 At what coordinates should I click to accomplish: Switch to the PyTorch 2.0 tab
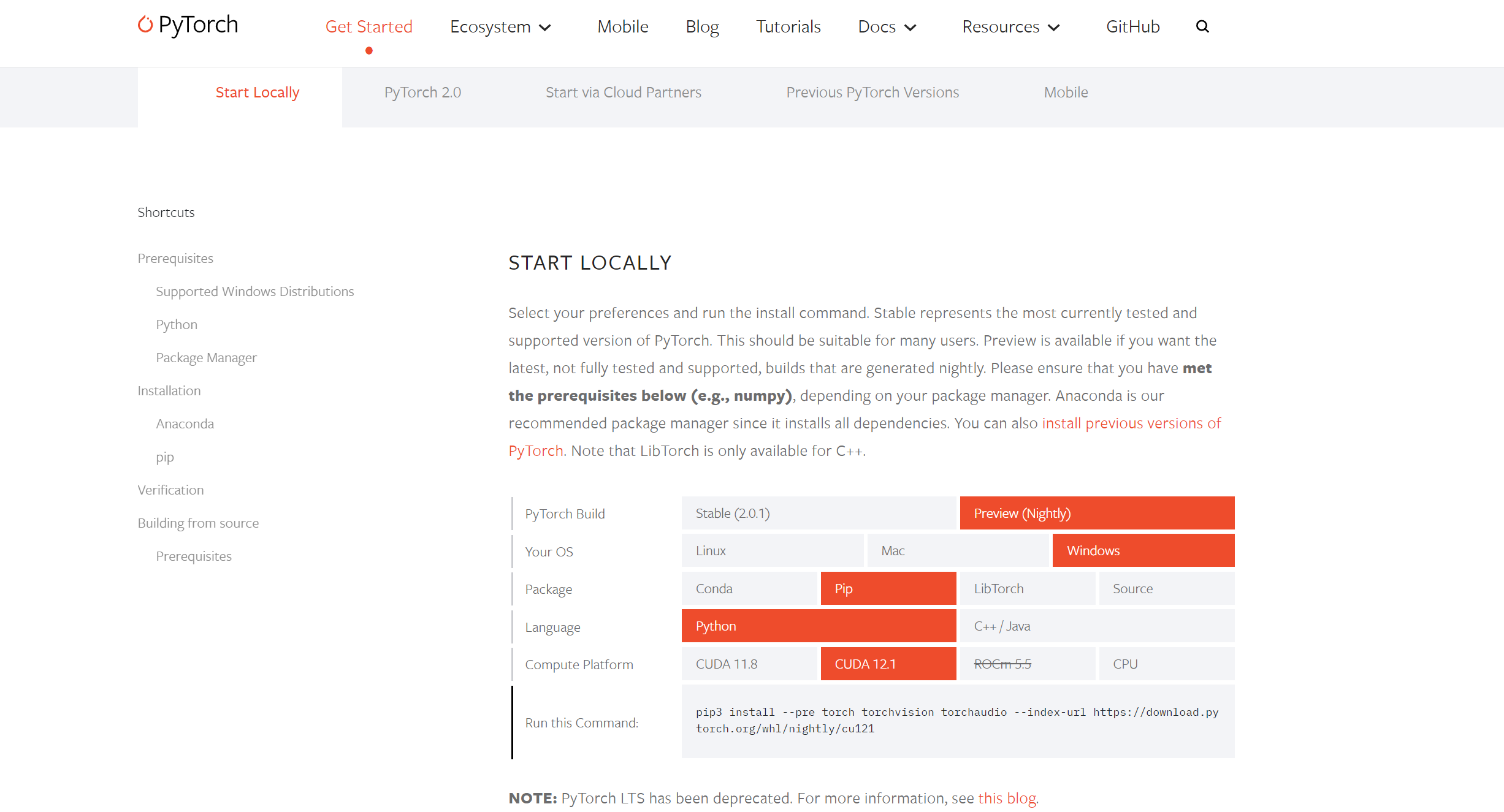422,93
